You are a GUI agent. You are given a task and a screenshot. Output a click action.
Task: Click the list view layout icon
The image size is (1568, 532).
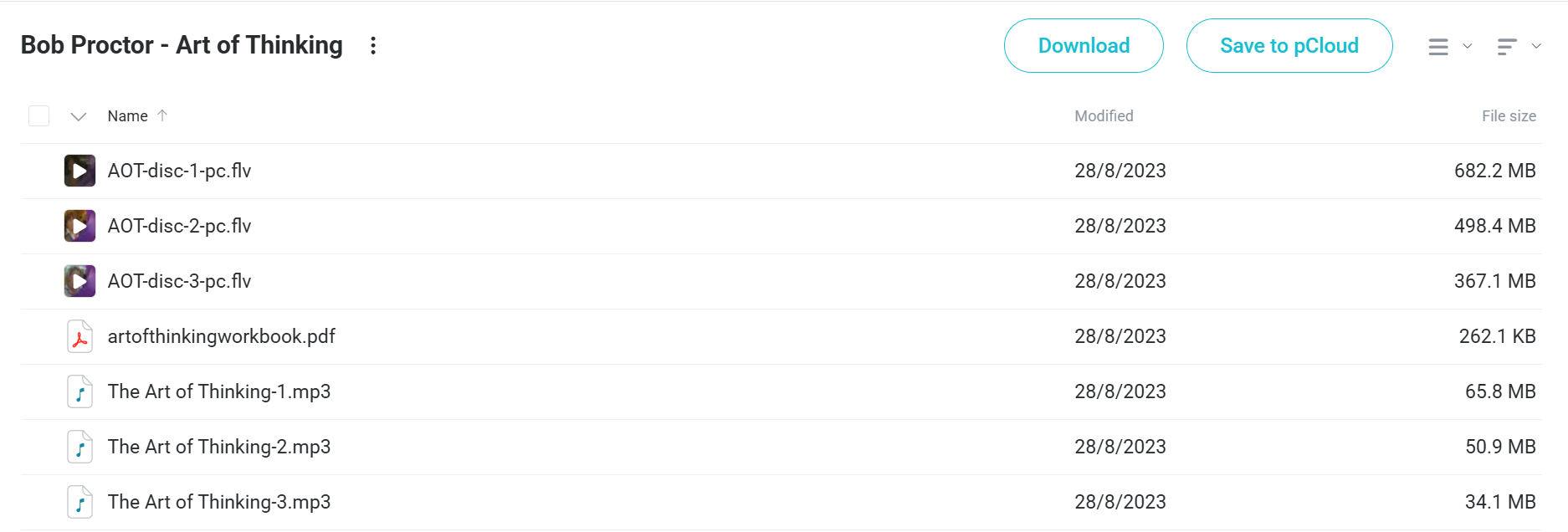click(1438, 47)
